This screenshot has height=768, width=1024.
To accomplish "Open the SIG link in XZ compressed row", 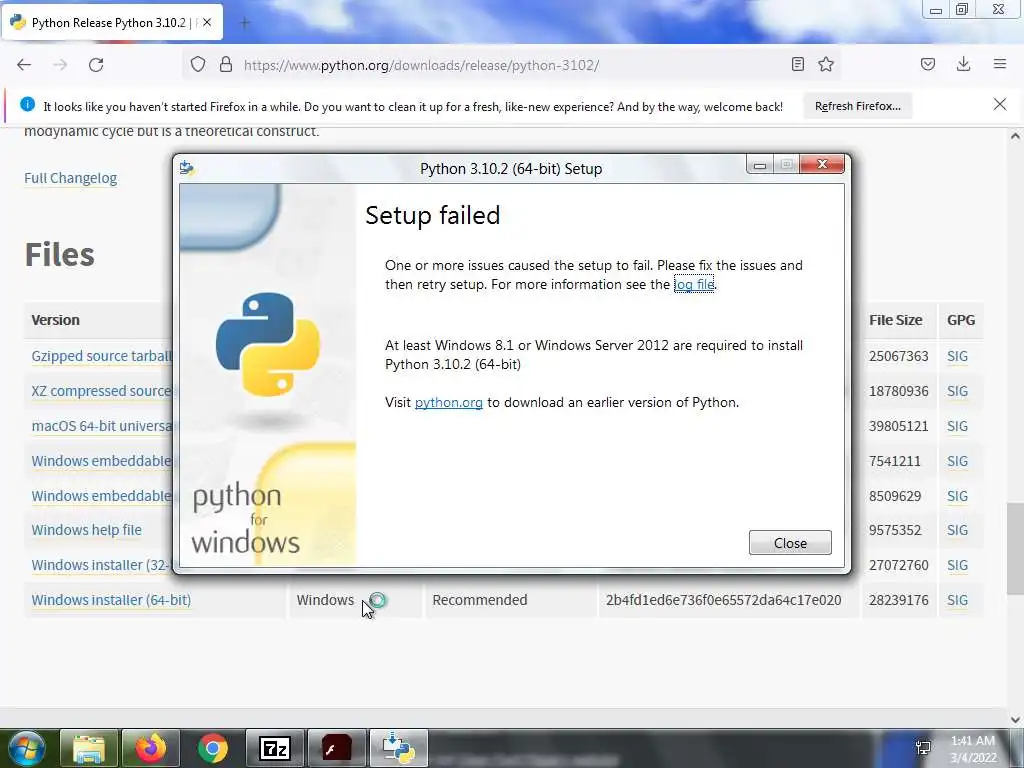I will (x=957, y=391).
